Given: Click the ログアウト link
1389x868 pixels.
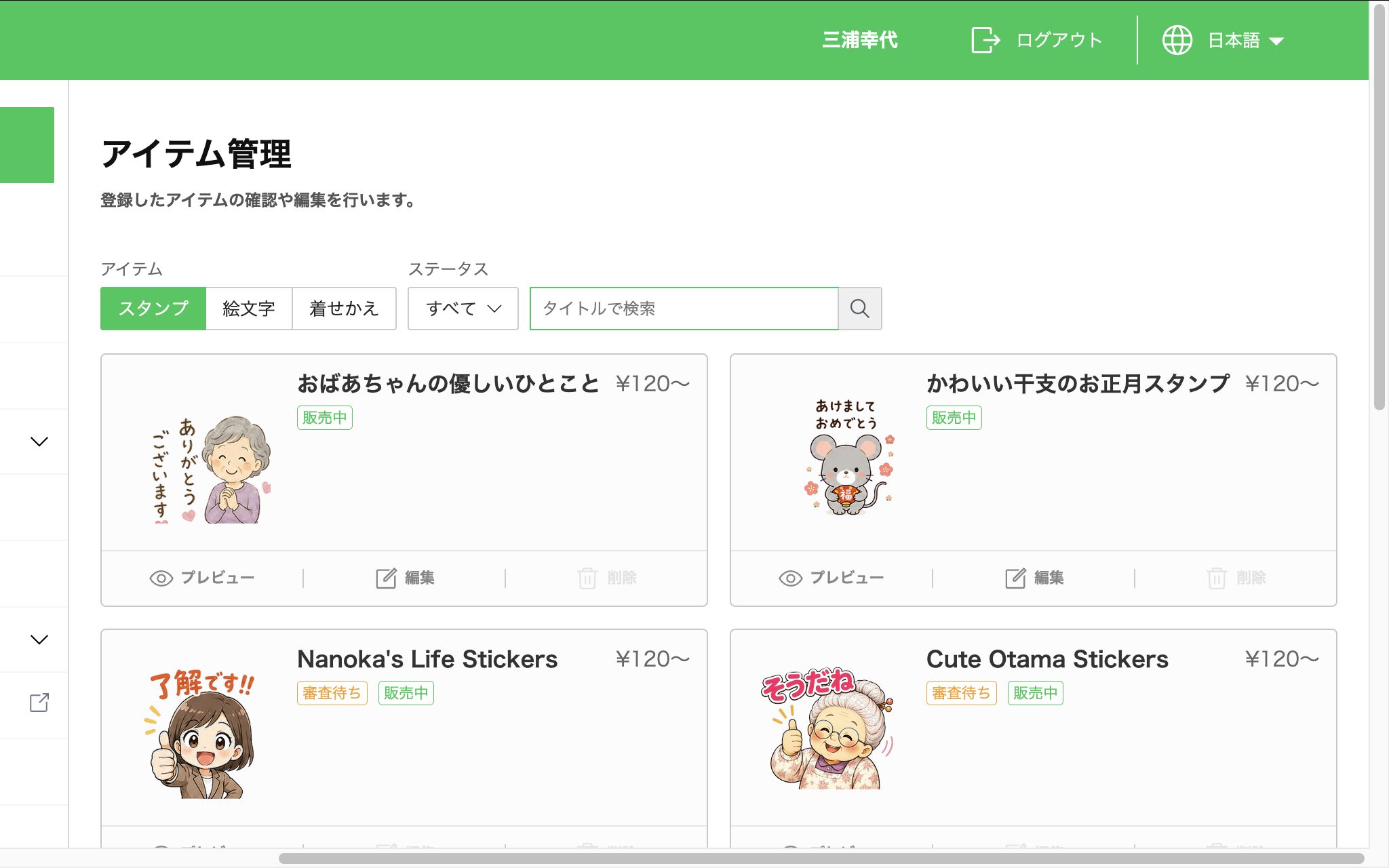Looking at the screenshot, I should pos(1059,40).
